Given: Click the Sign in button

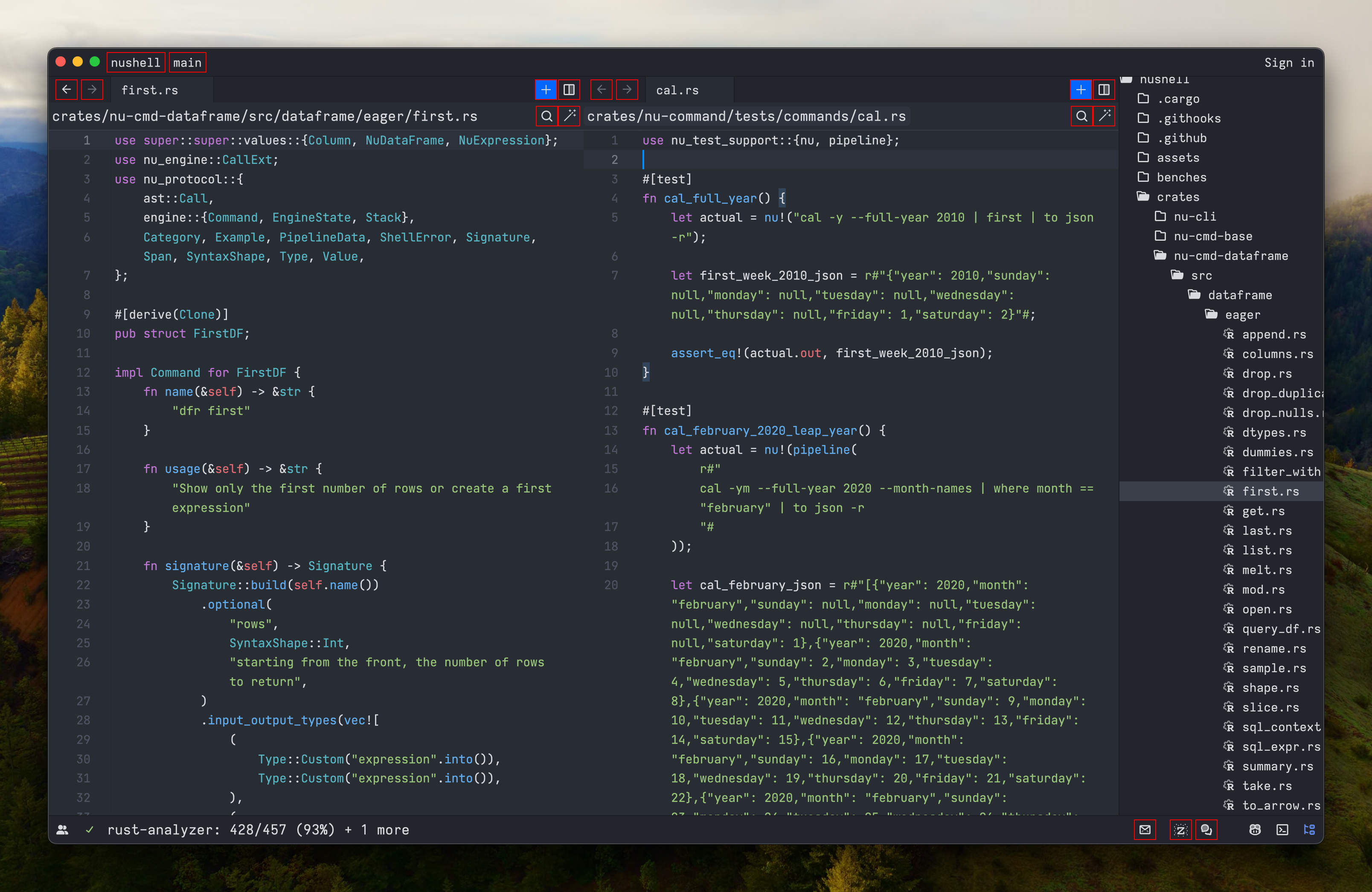Looking at the screenshot, I should point(1288,63).
